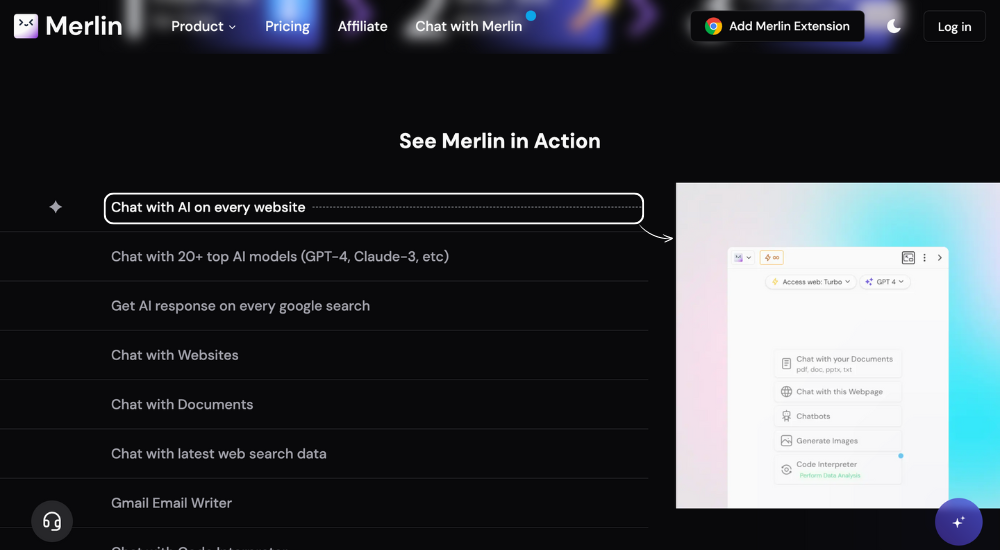
Task: Click Add Merlin Extension button
Action: (x=777, y=26)
